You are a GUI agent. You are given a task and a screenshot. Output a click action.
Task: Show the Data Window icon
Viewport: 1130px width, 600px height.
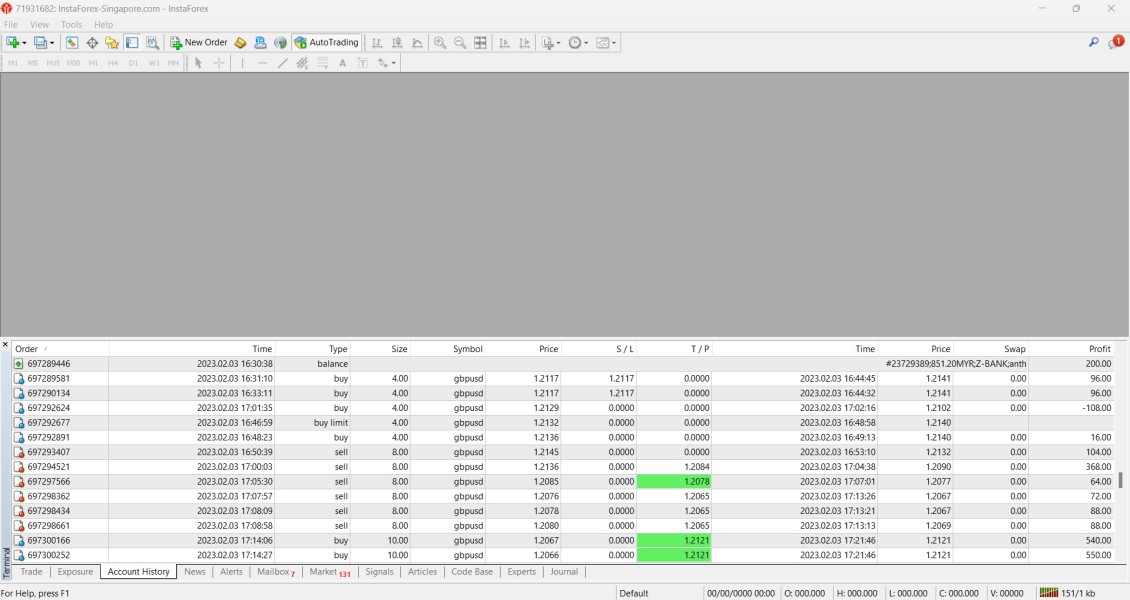pos(92,43)
